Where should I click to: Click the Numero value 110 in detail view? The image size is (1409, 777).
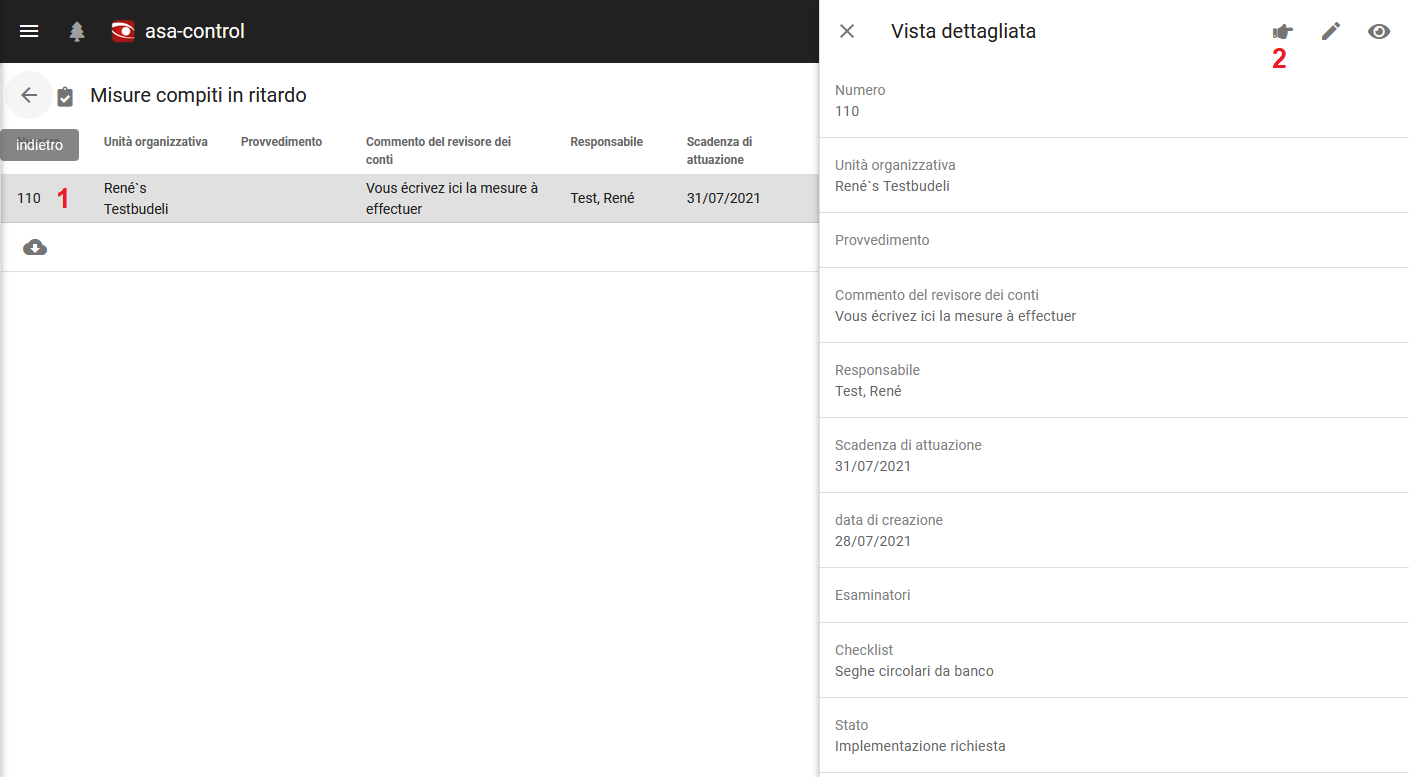[847, 111]
